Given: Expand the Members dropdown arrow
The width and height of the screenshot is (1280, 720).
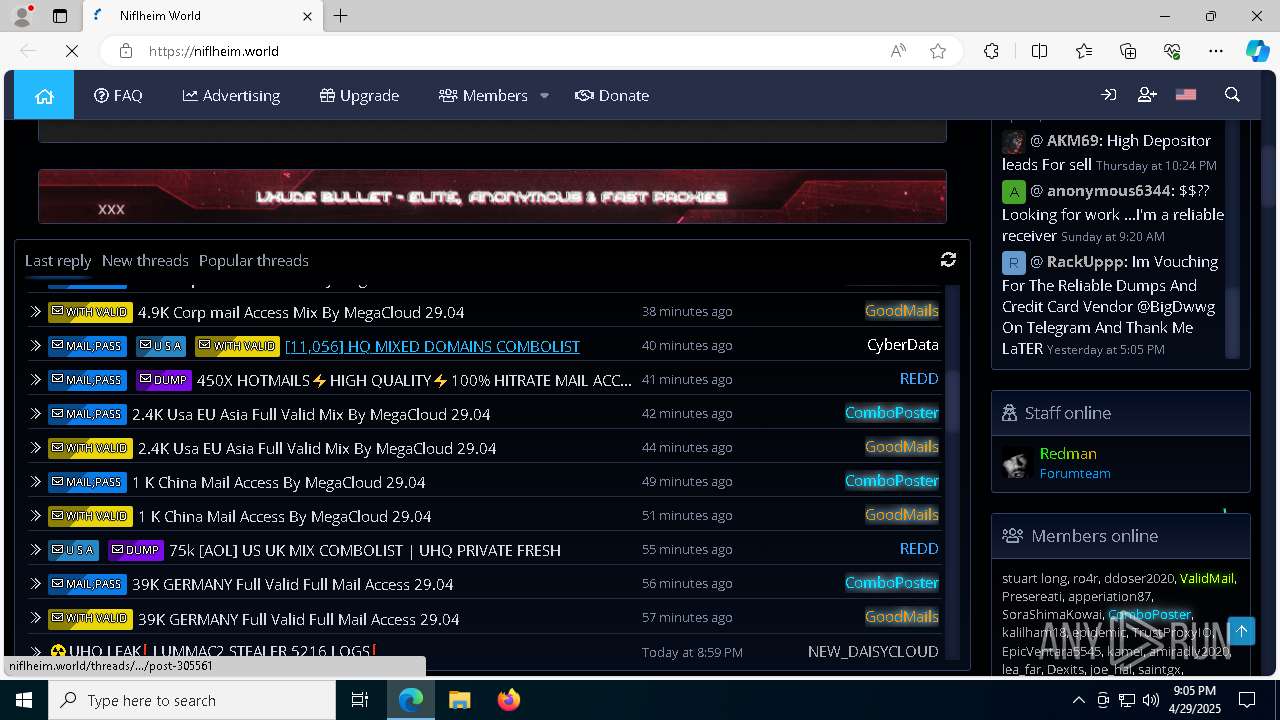Looking at the screenshot, I should click(544, 96).
